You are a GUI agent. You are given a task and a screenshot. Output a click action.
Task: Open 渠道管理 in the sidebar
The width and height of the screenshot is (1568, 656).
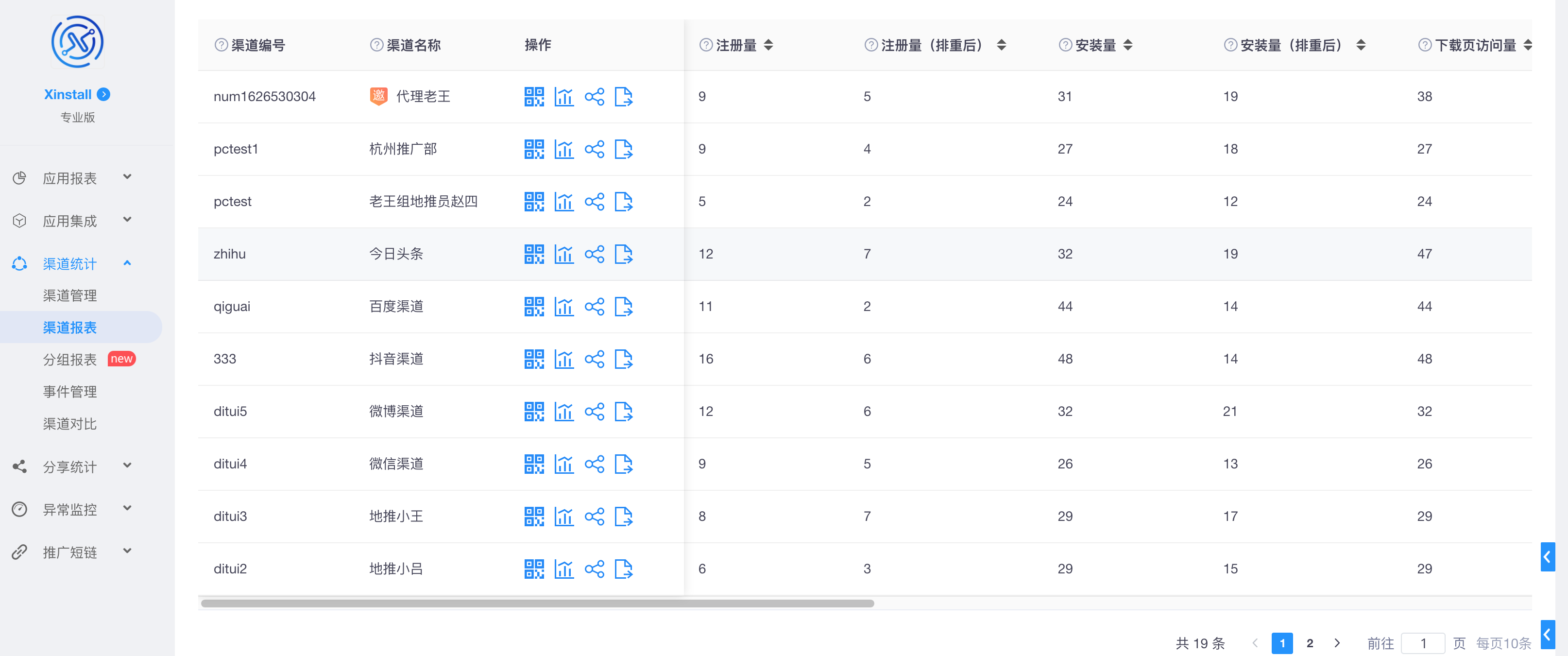pos(70,295)
